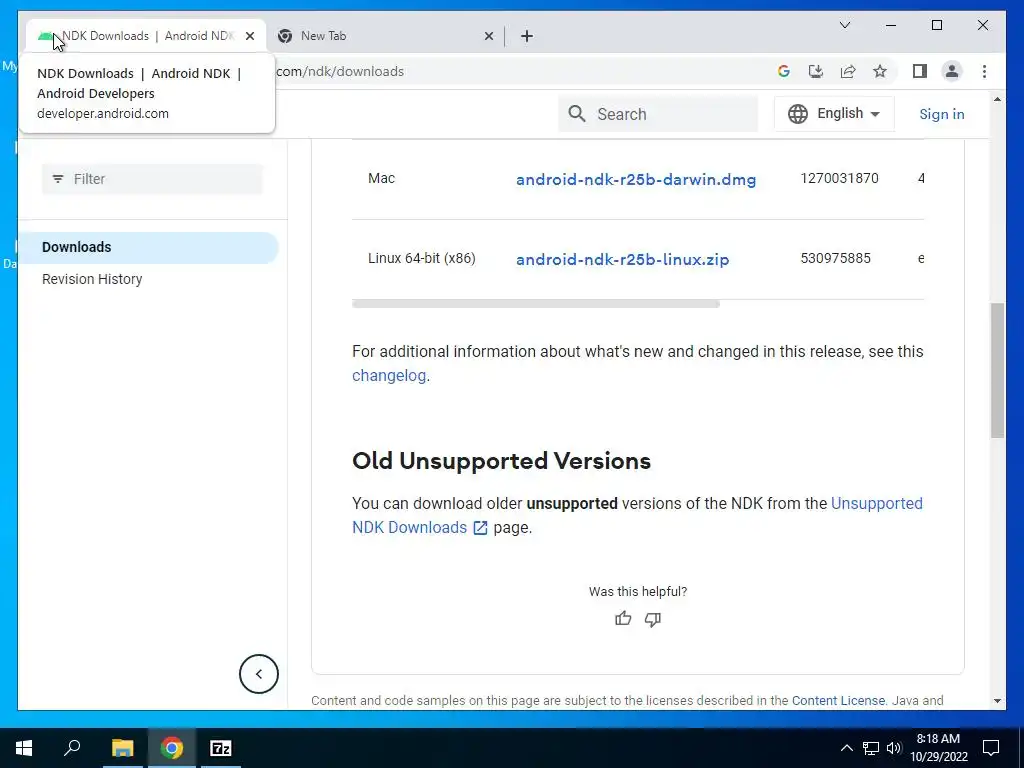Collapse the sidebar with the round arrow button

tap(259, 674)
